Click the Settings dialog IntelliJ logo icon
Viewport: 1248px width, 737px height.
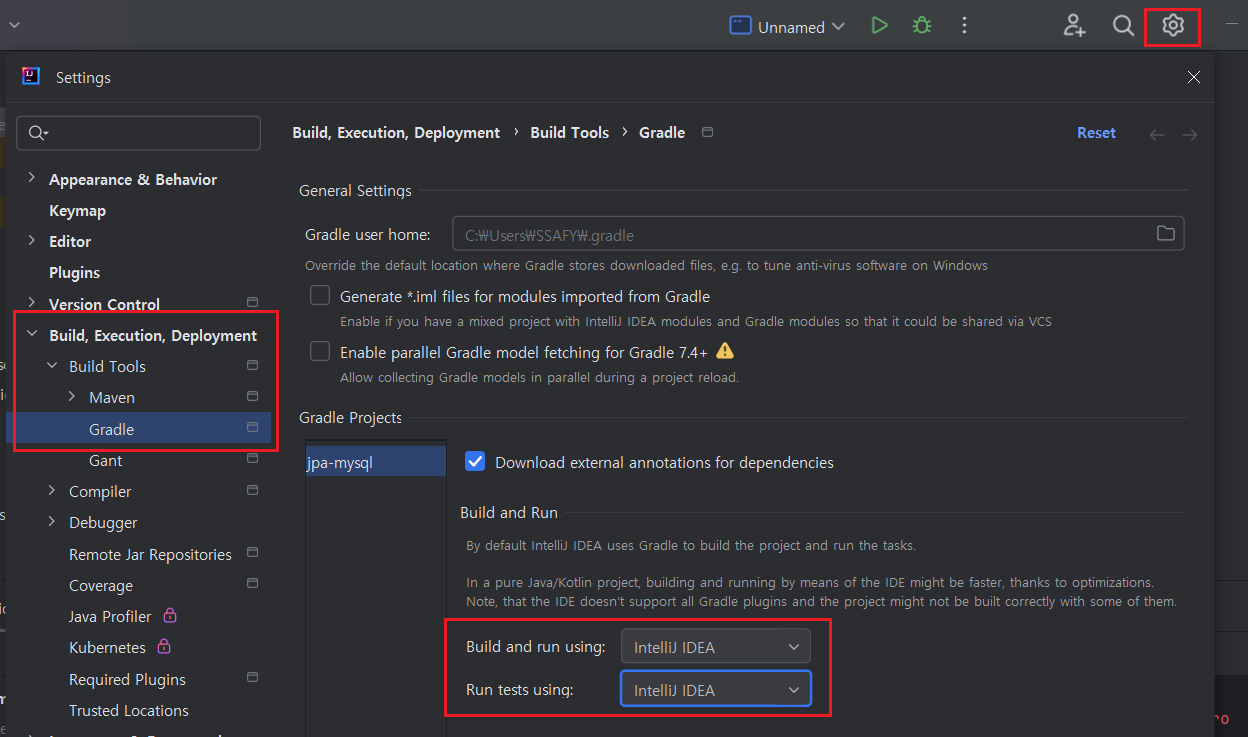[x=31, y=76]
